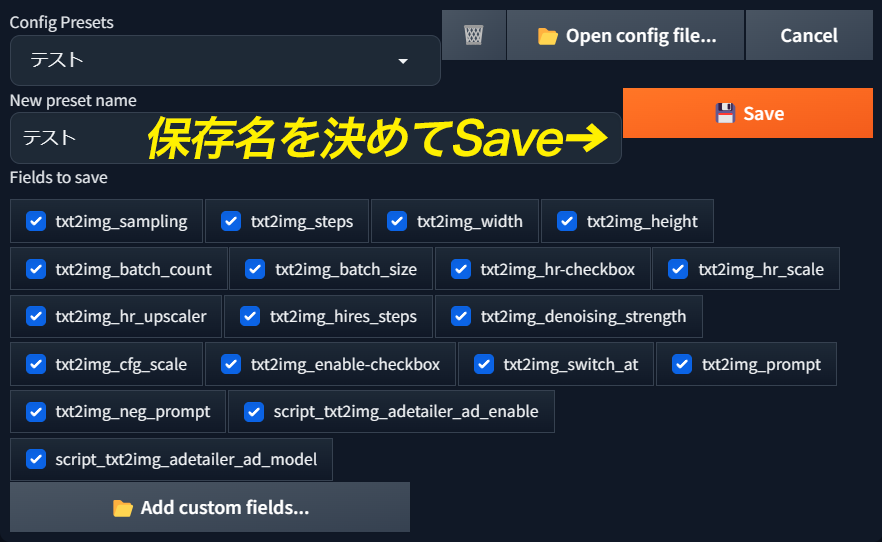Disable the txt2img_width field checkbox

[x=397, y=221]
